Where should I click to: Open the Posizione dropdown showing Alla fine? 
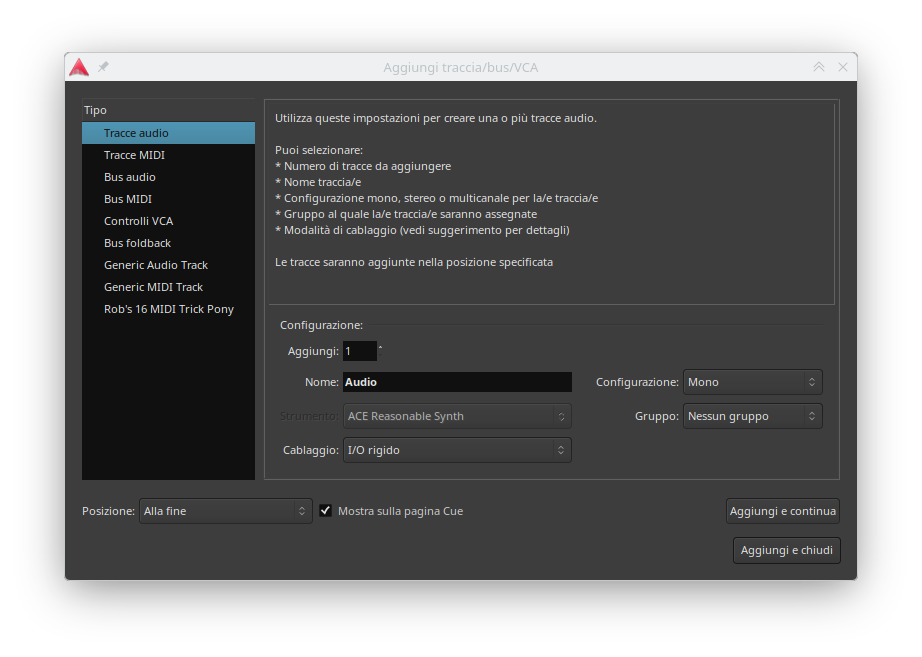click(225, 511)
